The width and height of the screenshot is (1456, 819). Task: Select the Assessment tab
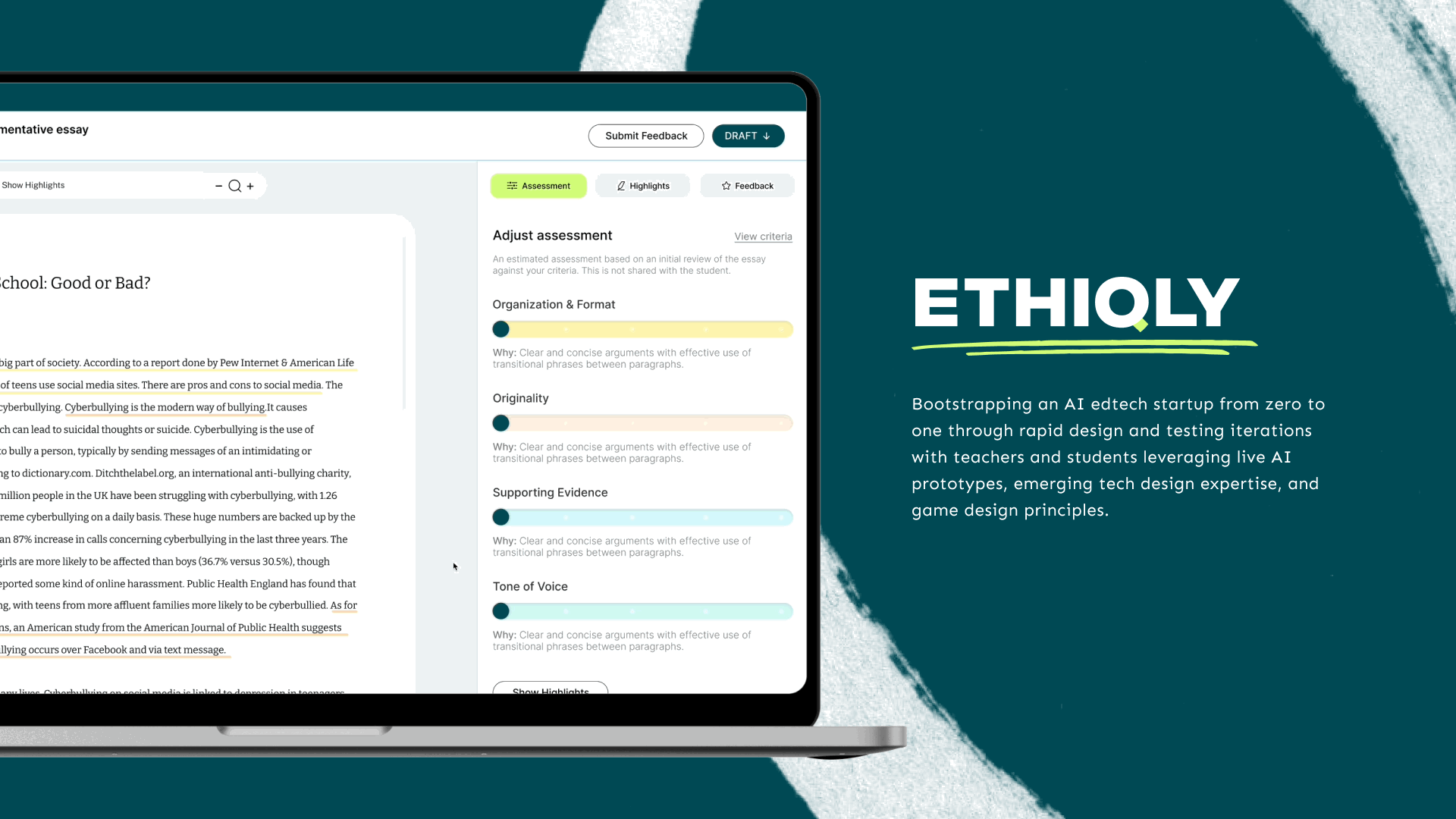539,186
